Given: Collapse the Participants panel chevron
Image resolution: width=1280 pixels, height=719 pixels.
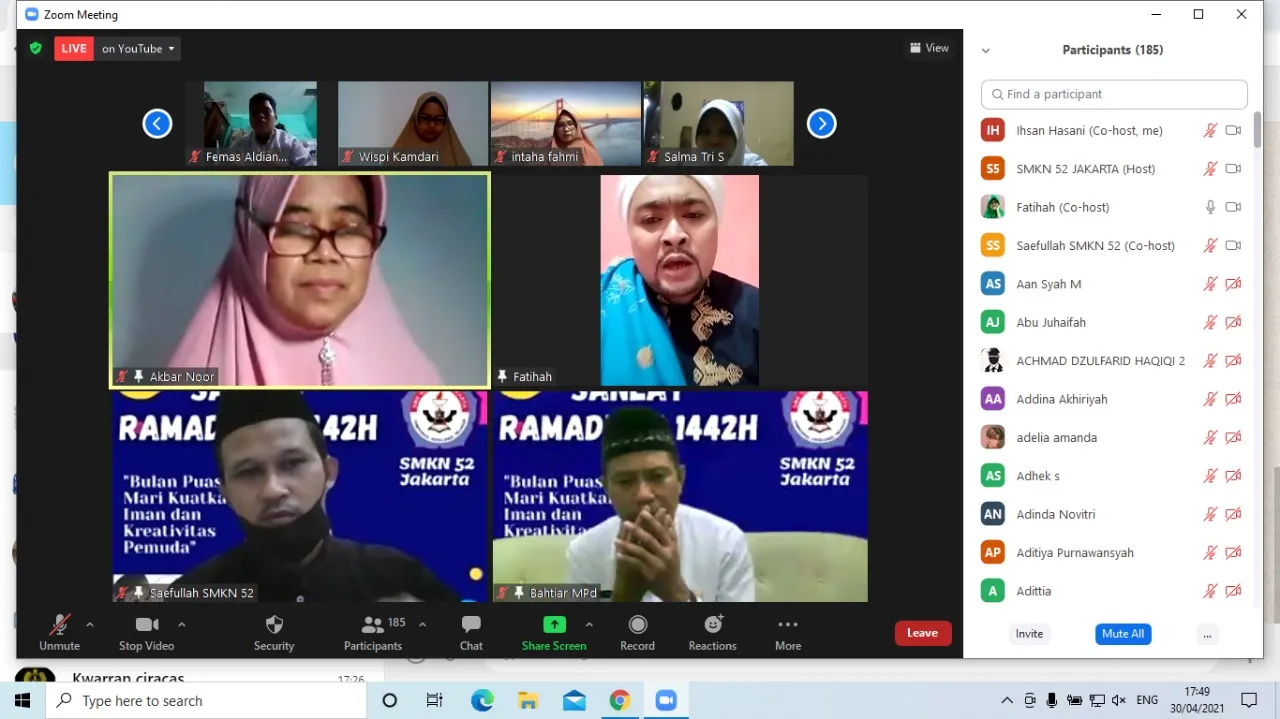Looking at the screenshot, I should (985, 50).
